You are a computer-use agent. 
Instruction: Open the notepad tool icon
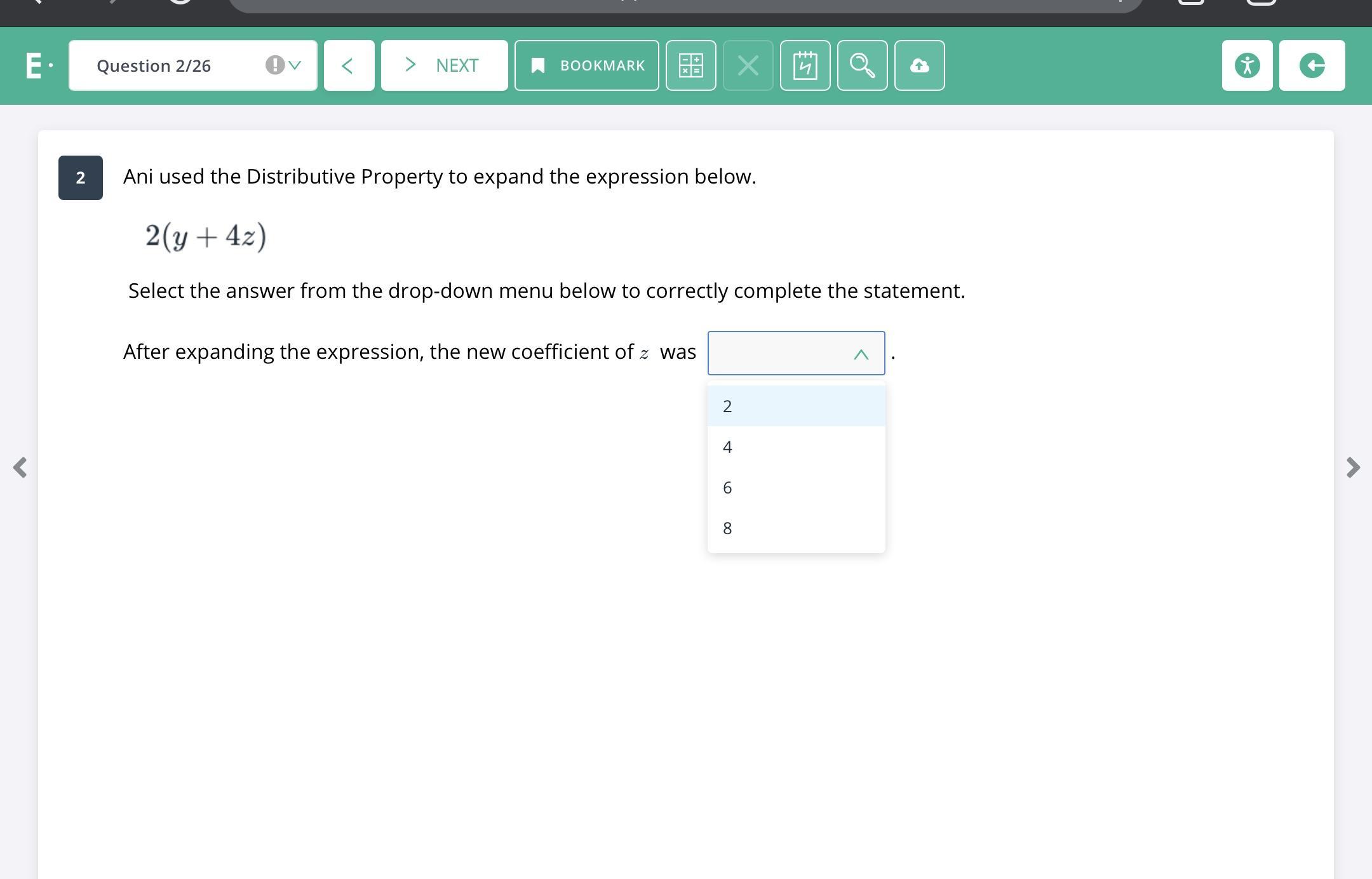tap(805, 65)
